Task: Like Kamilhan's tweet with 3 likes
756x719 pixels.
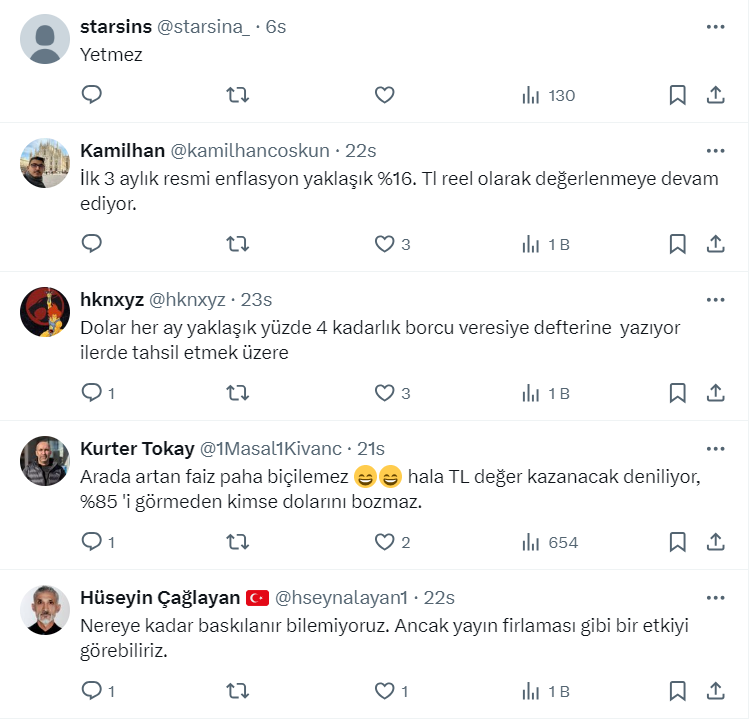Action: coord(385,244)
